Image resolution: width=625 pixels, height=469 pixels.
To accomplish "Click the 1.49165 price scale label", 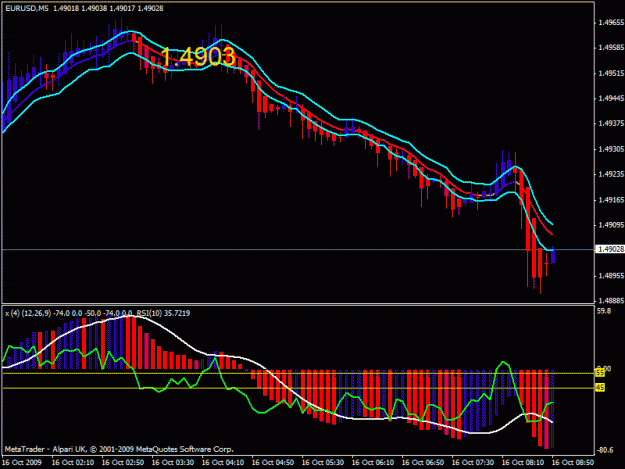I will pos(611,200).
